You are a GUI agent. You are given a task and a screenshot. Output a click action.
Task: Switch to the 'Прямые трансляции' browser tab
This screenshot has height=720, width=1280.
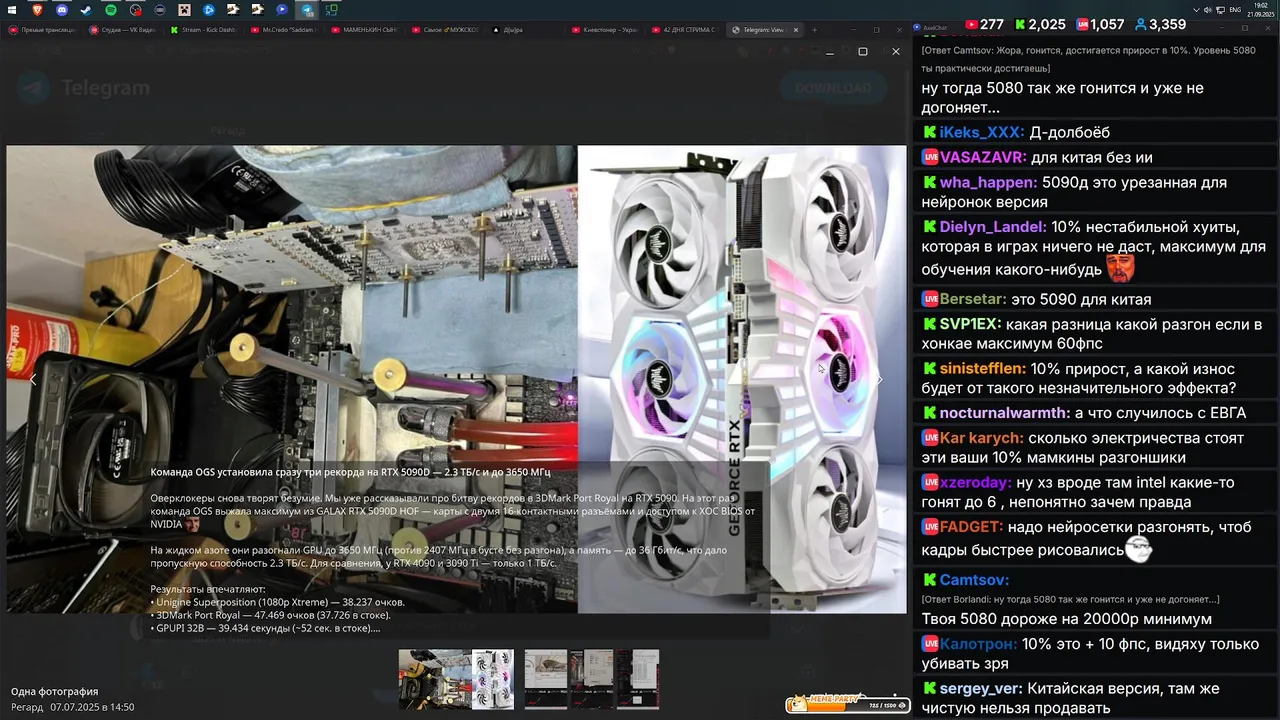(40, 30)
